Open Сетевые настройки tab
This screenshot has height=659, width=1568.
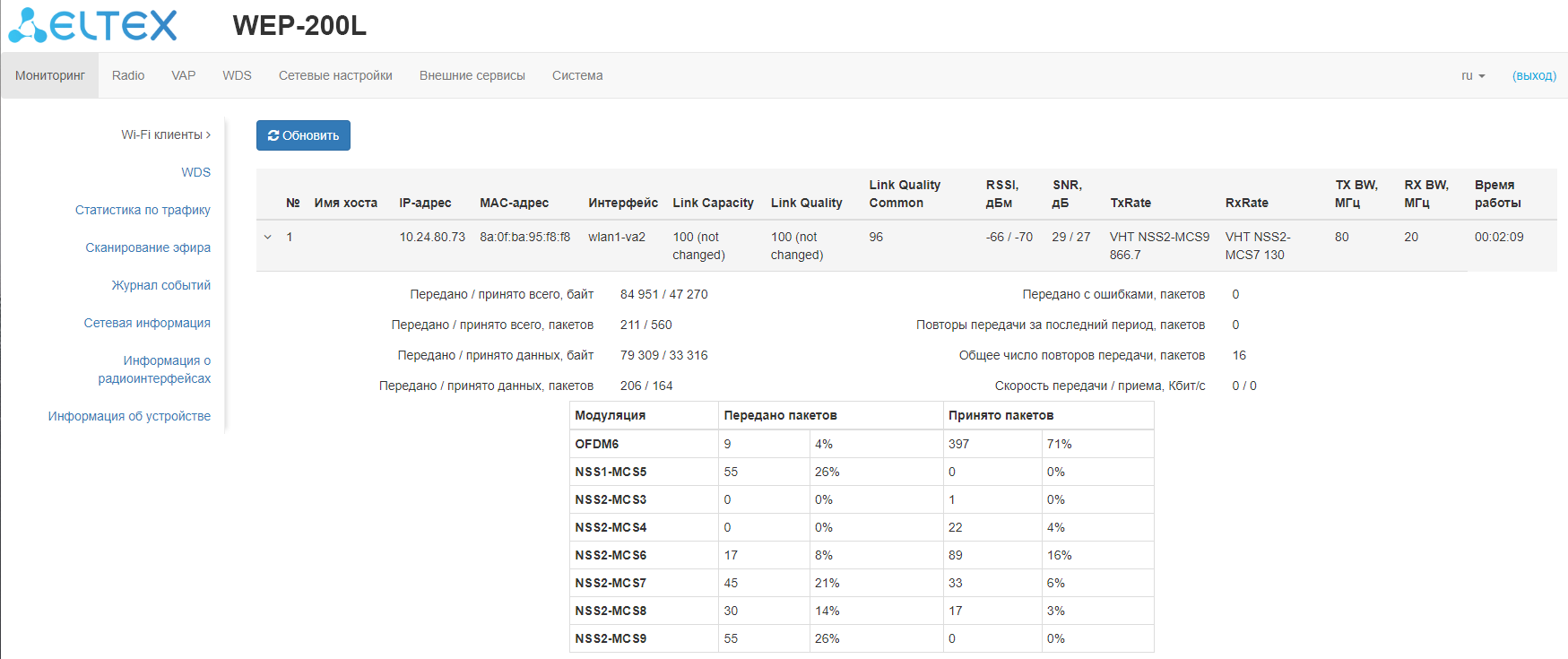(x=335, y=76)
